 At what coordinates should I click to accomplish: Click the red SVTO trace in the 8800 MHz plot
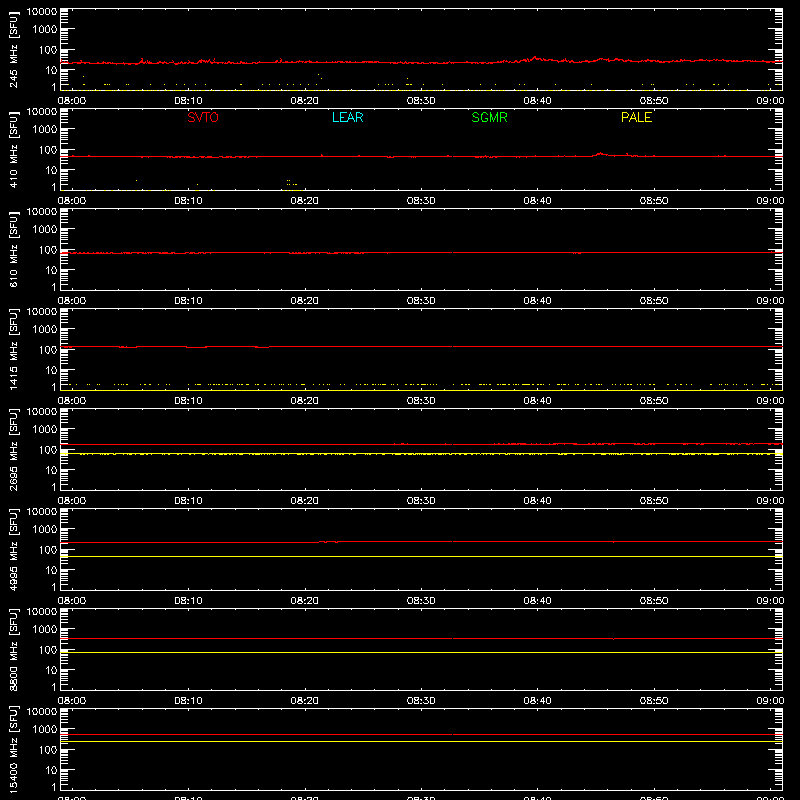[421, 639]
